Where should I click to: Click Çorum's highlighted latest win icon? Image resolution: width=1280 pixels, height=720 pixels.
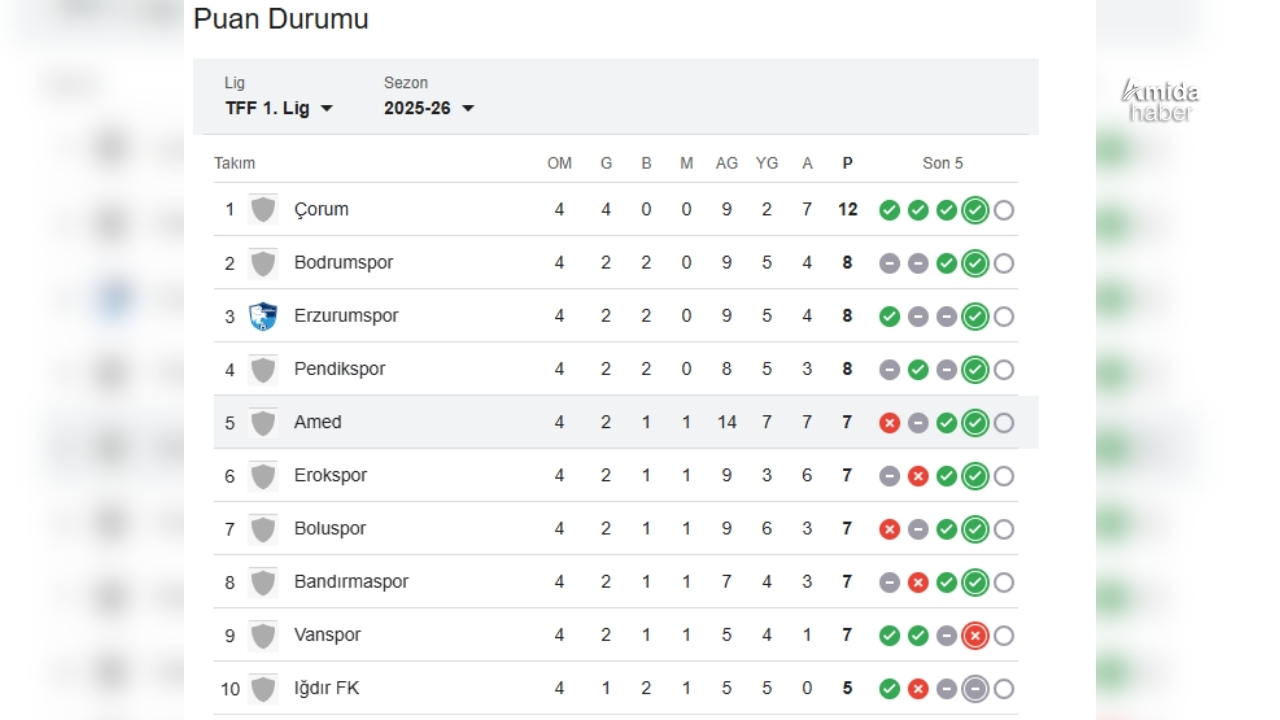(975, 210)
